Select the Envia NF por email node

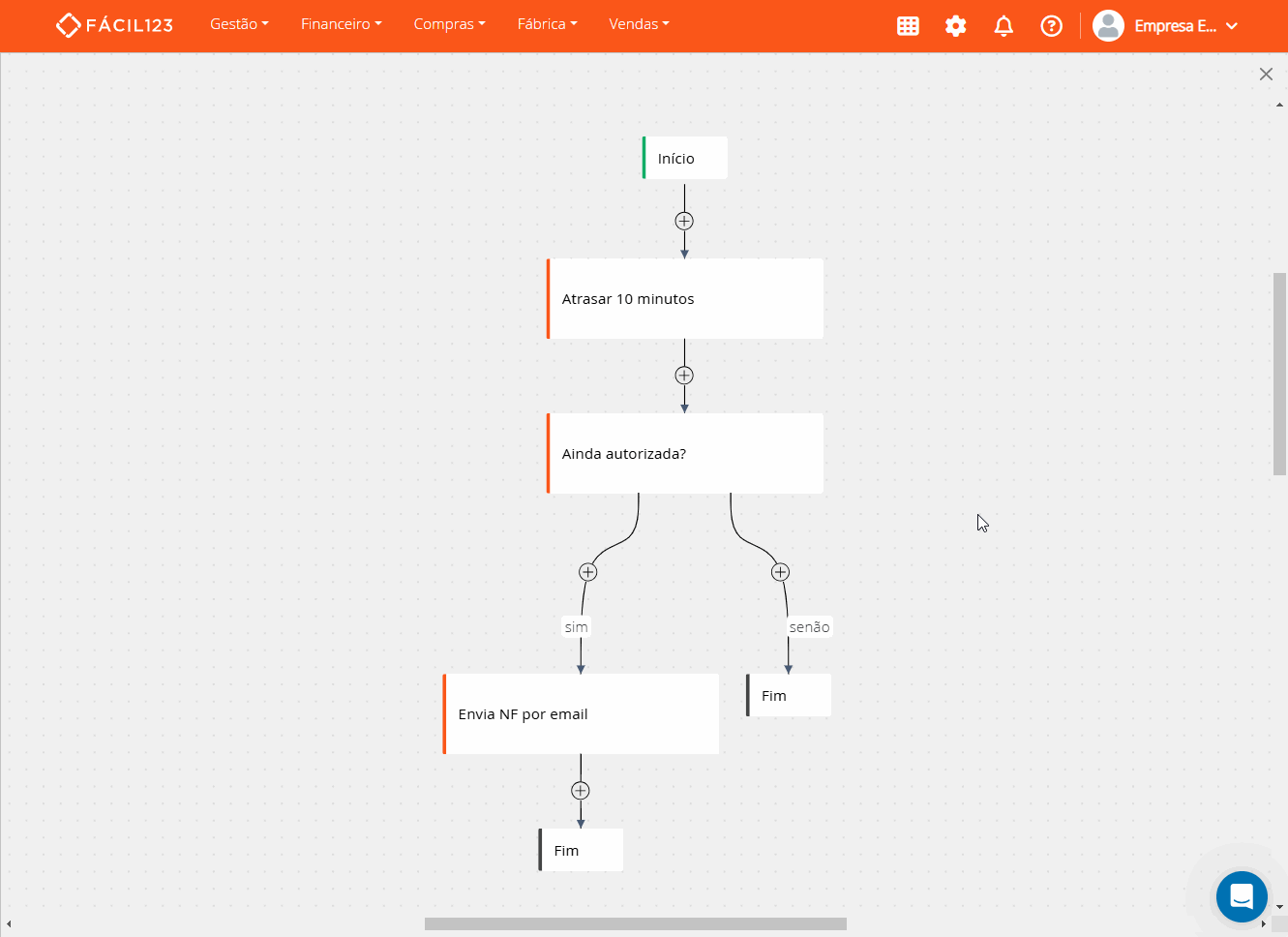581,714
